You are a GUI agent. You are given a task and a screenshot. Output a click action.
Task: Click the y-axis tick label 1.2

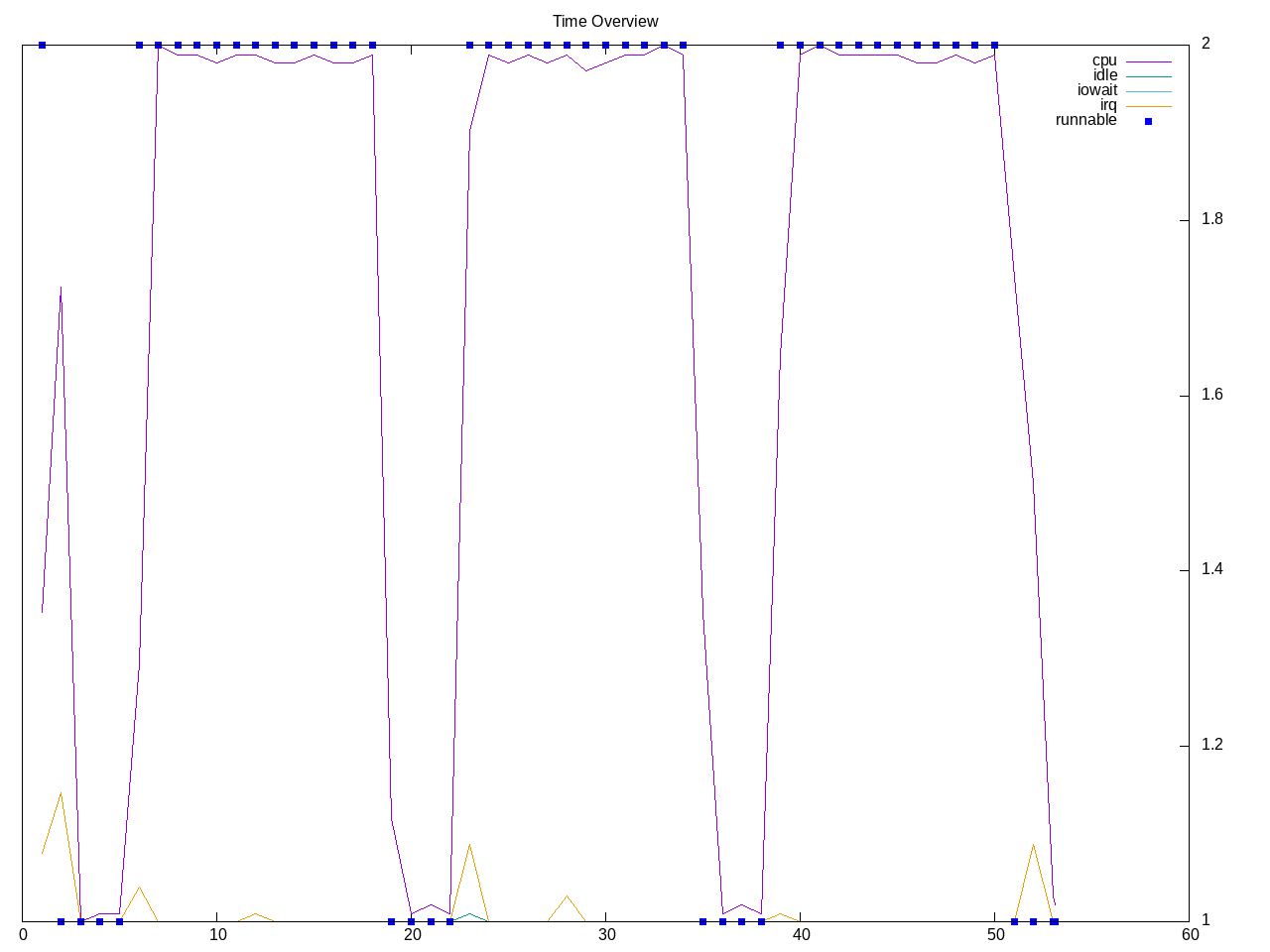tap(1211, 745)
